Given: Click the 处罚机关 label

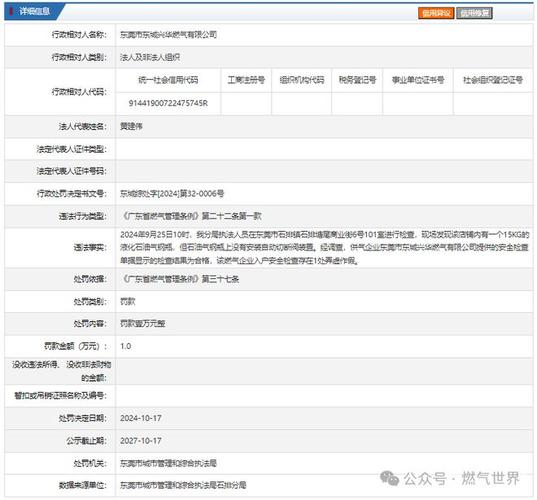Looking at the screenshot, I should [x=90, y=463].
